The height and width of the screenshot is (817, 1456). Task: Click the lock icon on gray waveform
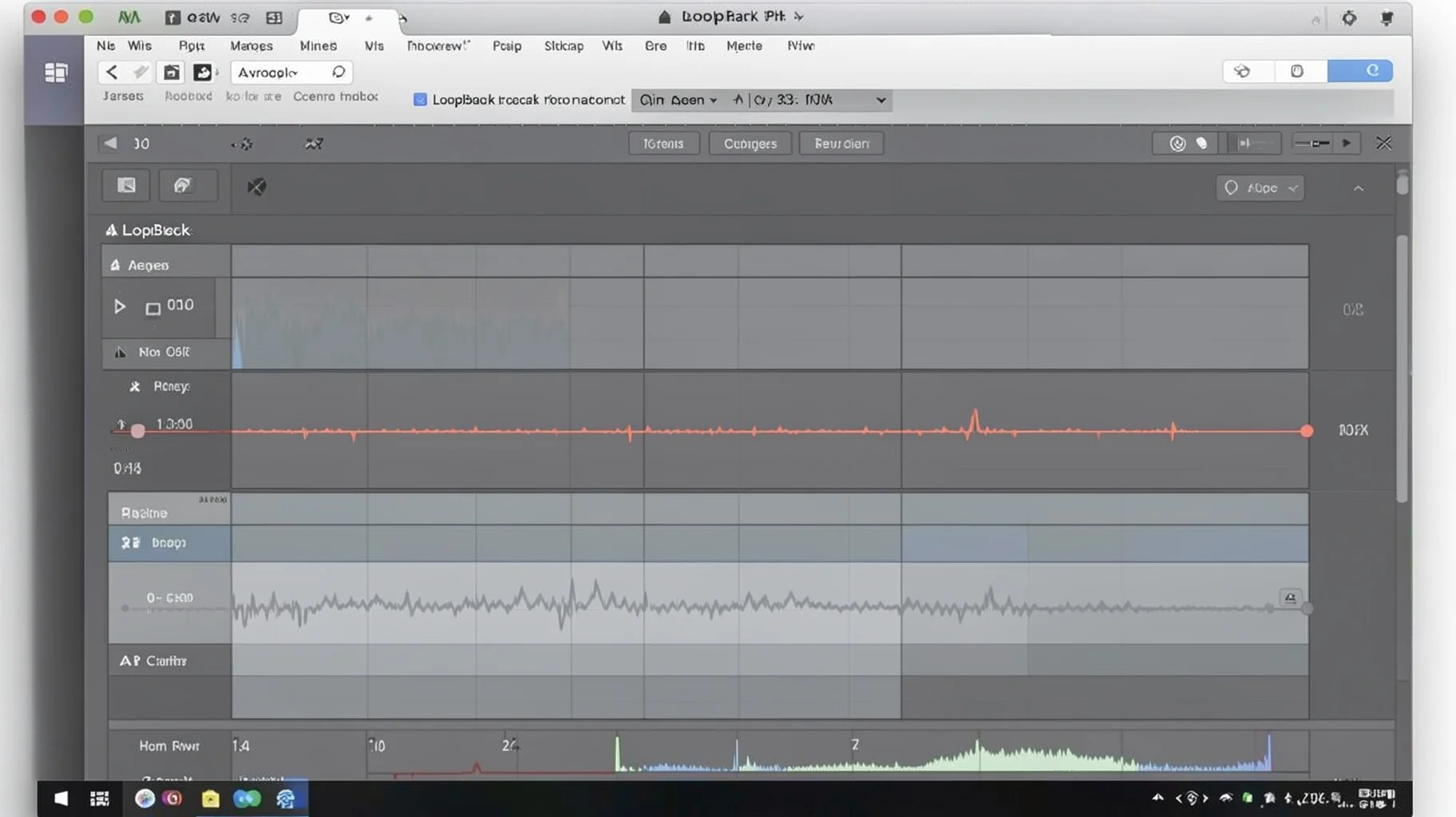click(1290, 598)
